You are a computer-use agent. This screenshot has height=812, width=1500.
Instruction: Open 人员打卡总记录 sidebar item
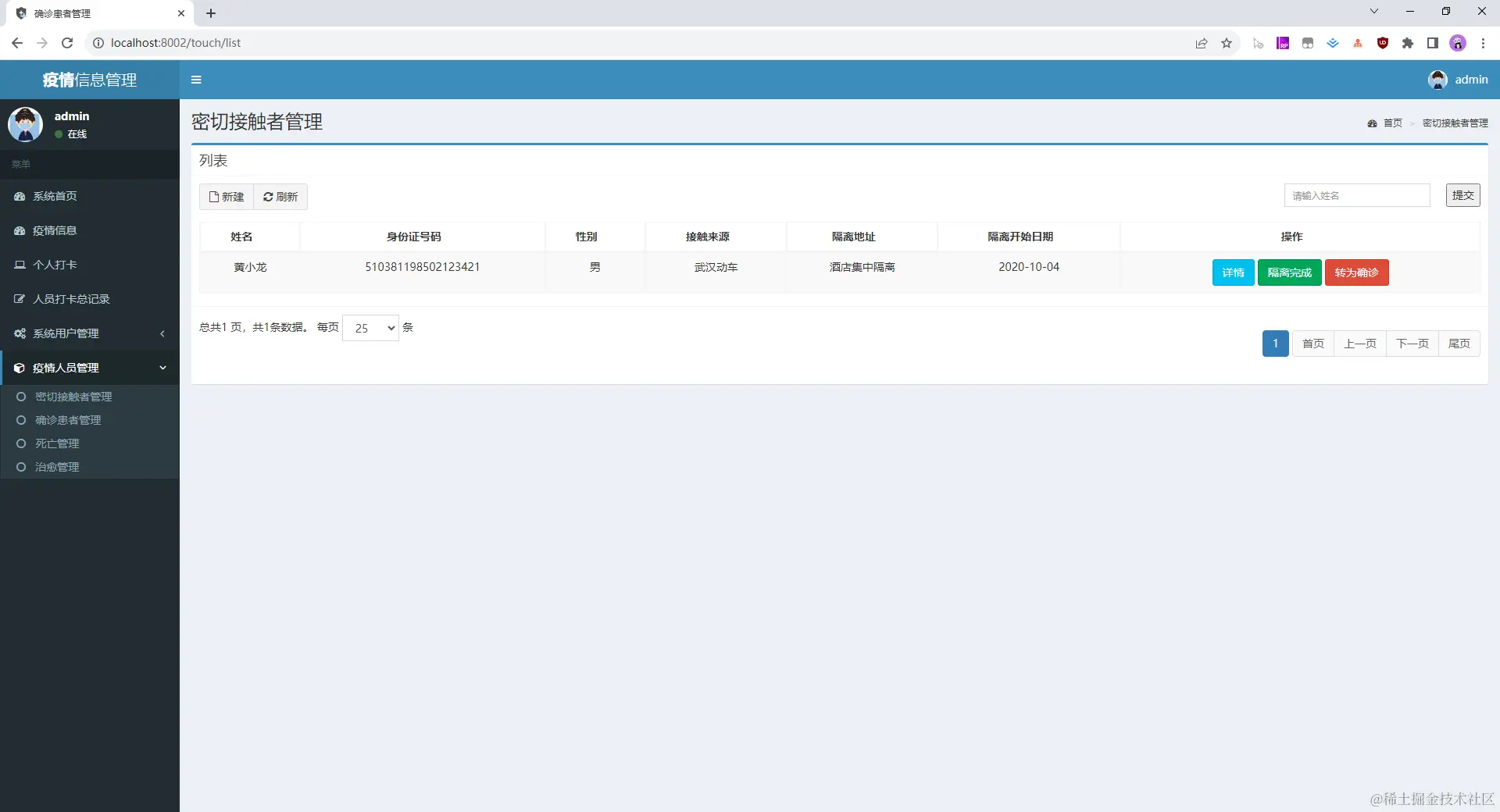coord(90,299)
